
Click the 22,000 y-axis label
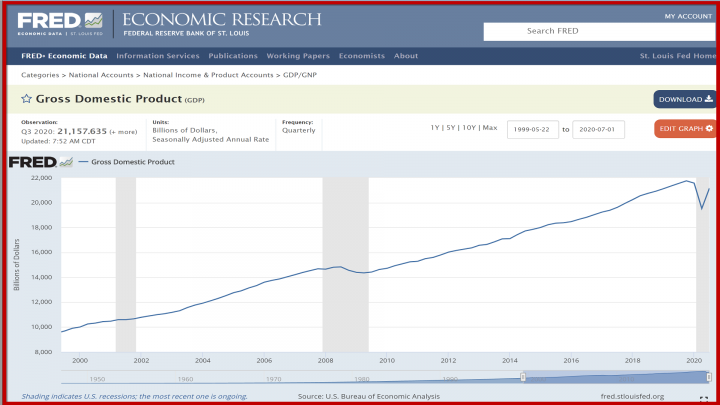[41, 178]
